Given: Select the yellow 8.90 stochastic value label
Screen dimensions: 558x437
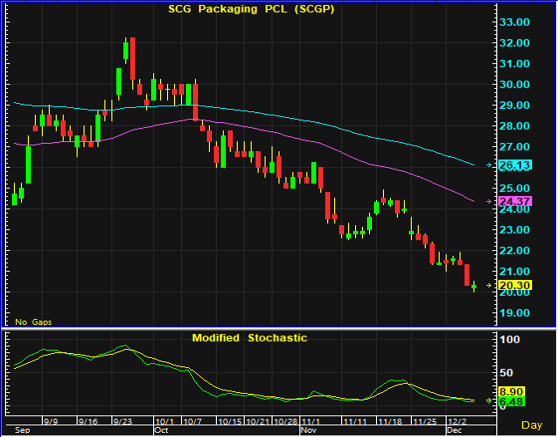Looking at the screenshot, I should coord(511,392).
